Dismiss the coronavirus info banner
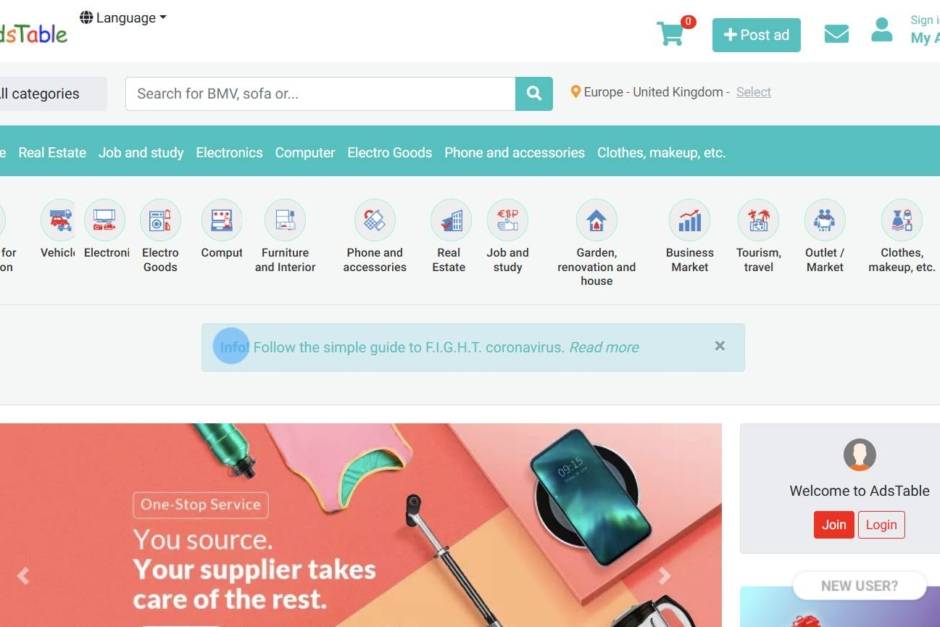This screenshot has height=627, width=940. (719, 346)
